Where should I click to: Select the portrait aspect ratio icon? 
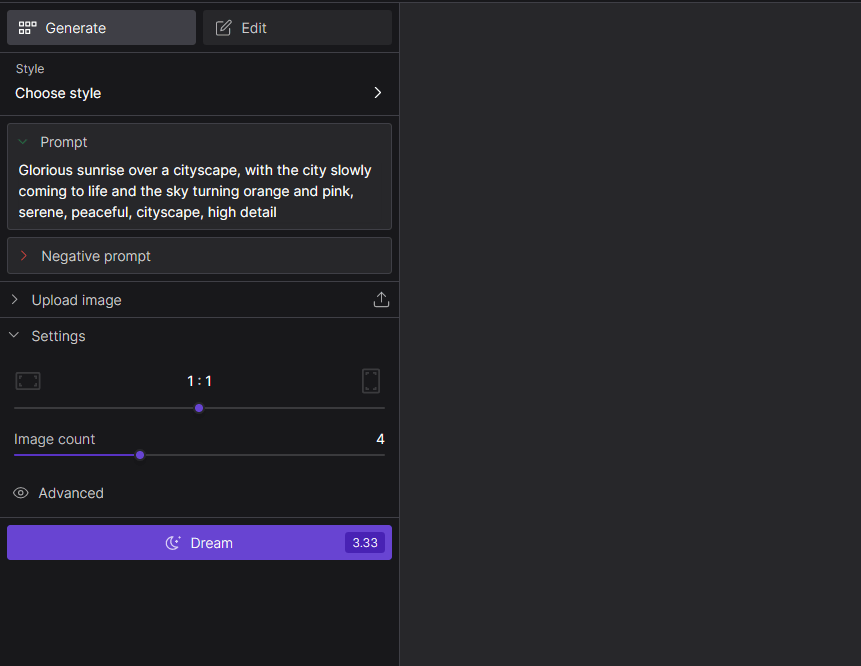(x=371, y=381)
